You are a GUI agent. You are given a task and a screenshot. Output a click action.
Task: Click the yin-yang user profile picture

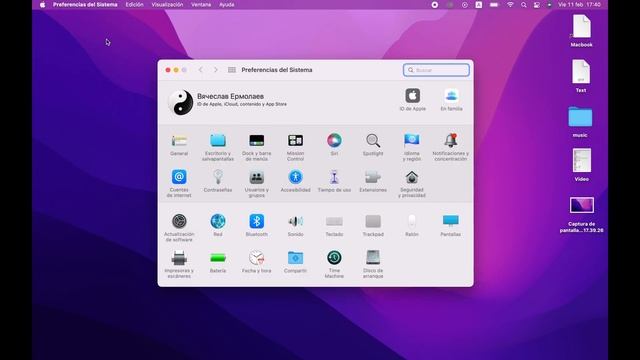pos(180,102)
